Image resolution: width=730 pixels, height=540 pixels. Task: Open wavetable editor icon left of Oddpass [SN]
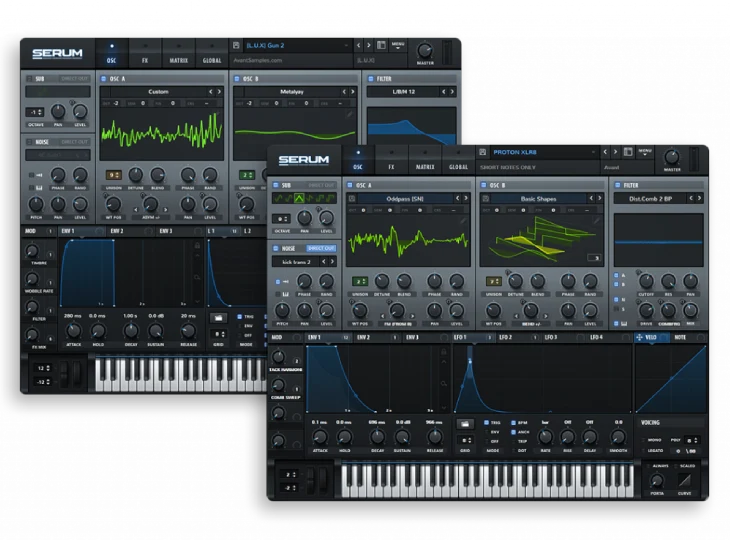tap(352, 198)
